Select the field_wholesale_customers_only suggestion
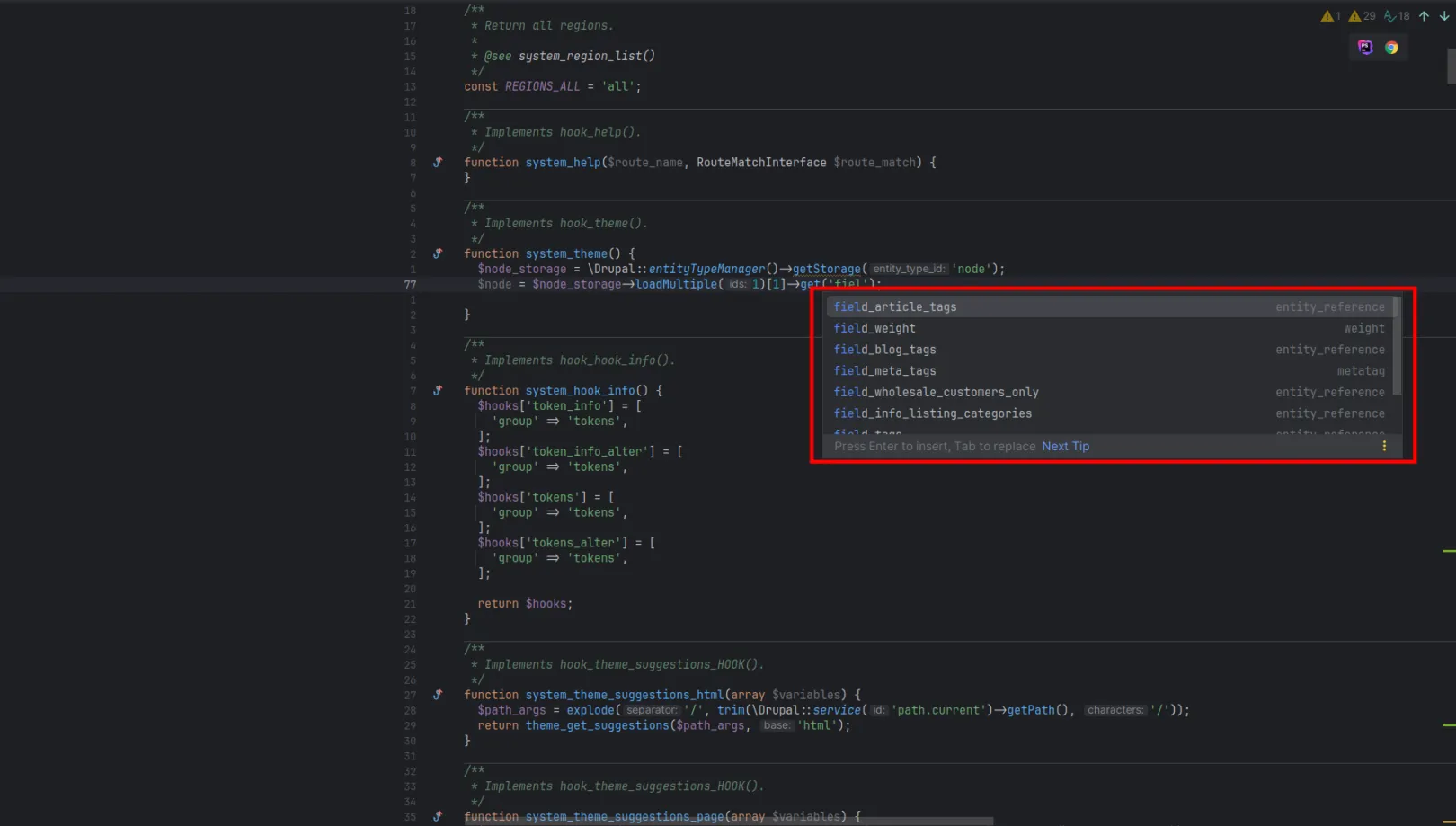 coord(937,392)
